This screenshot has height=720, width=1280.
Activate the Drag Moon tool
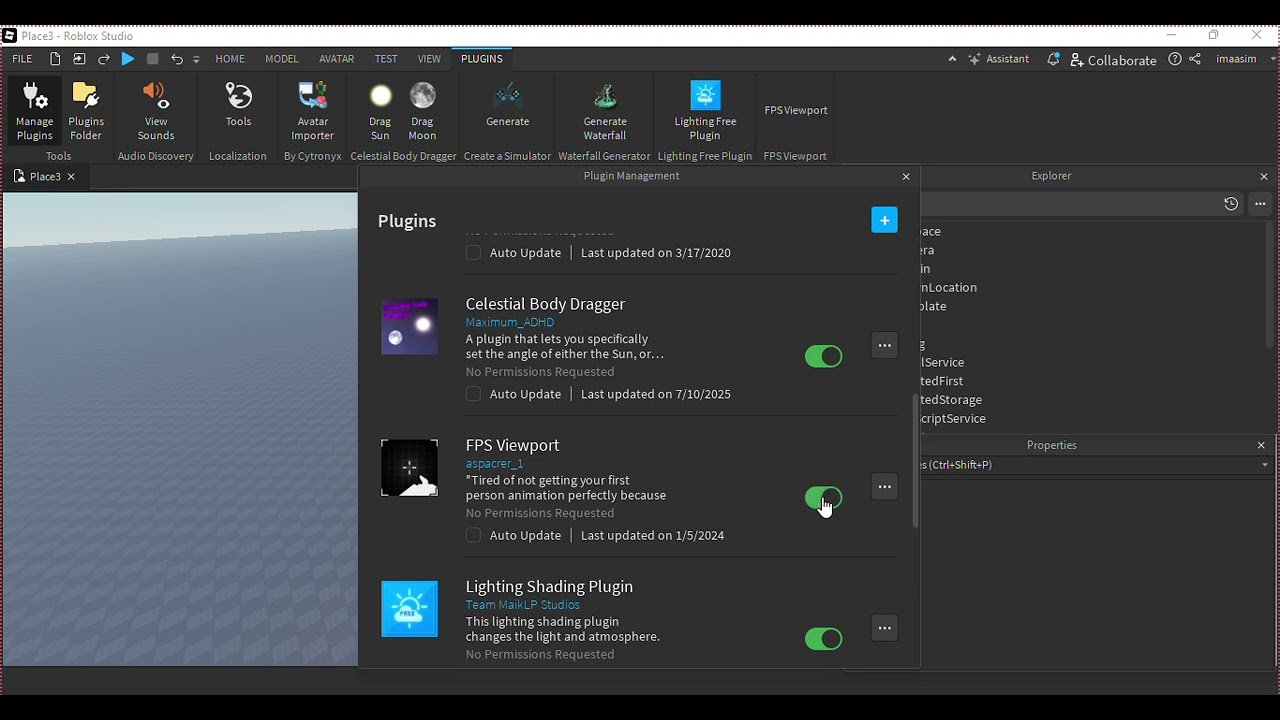(422, 111)
